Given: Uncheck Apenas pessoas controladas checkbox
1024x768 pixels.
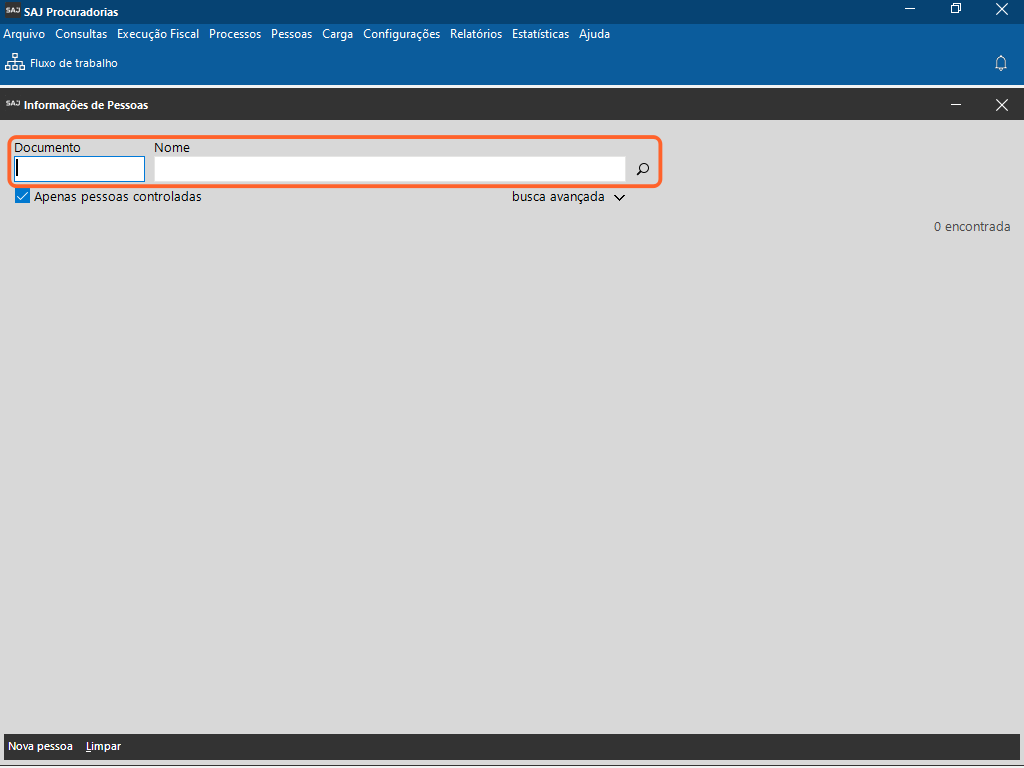Looking at the screenshot, I should pos(22,197).
